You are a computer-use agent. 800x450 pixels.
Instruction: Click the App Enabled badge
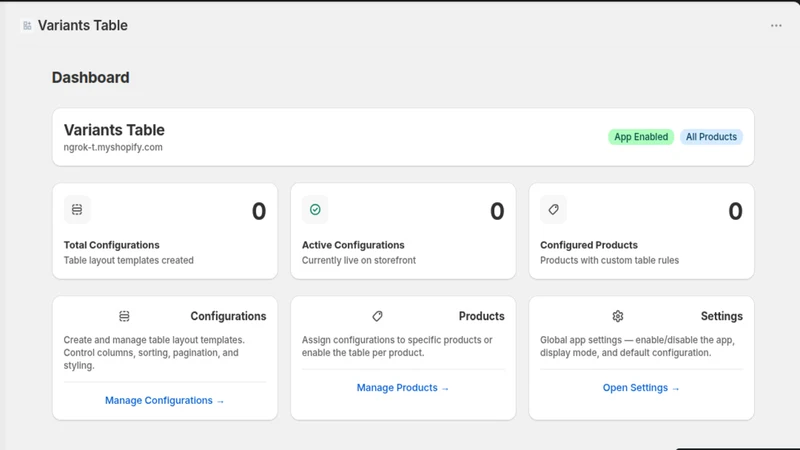[x=641, y=137]
